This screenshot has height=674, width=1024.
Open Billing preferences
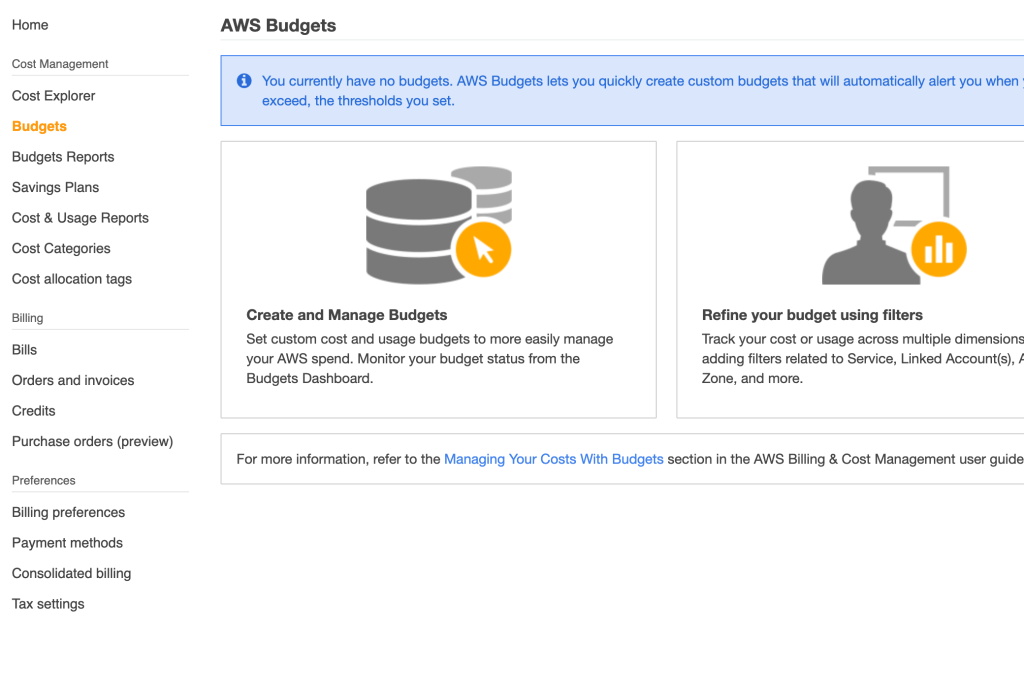(69, 513)
